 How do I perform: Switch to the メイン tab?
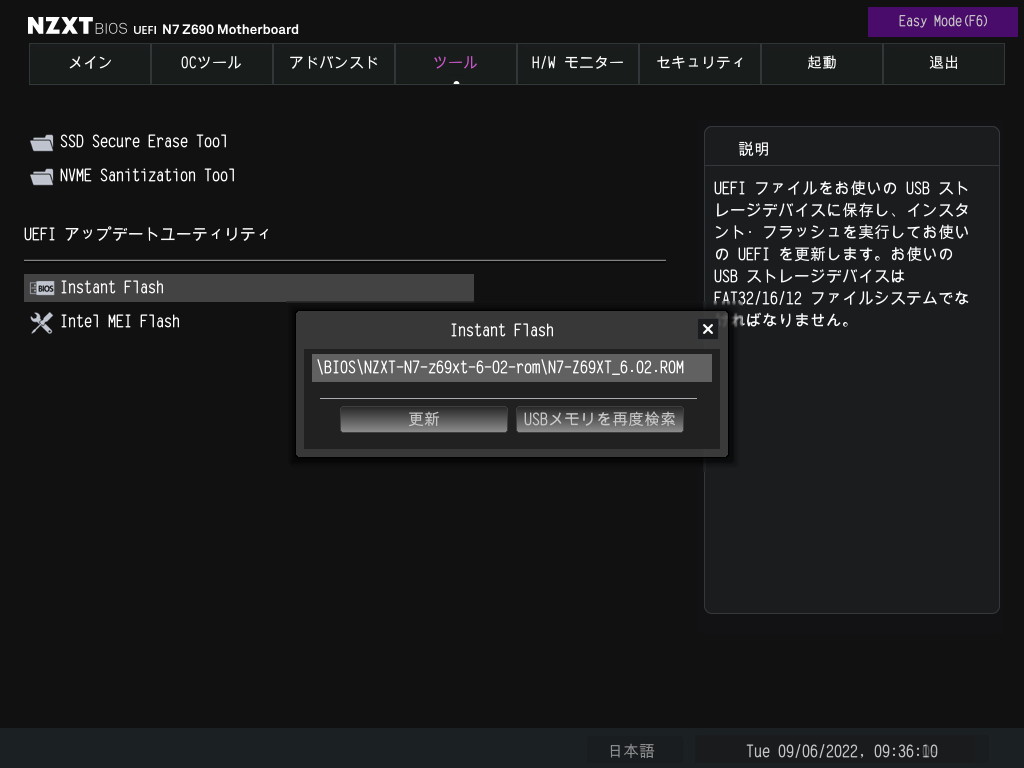(90, 63)
